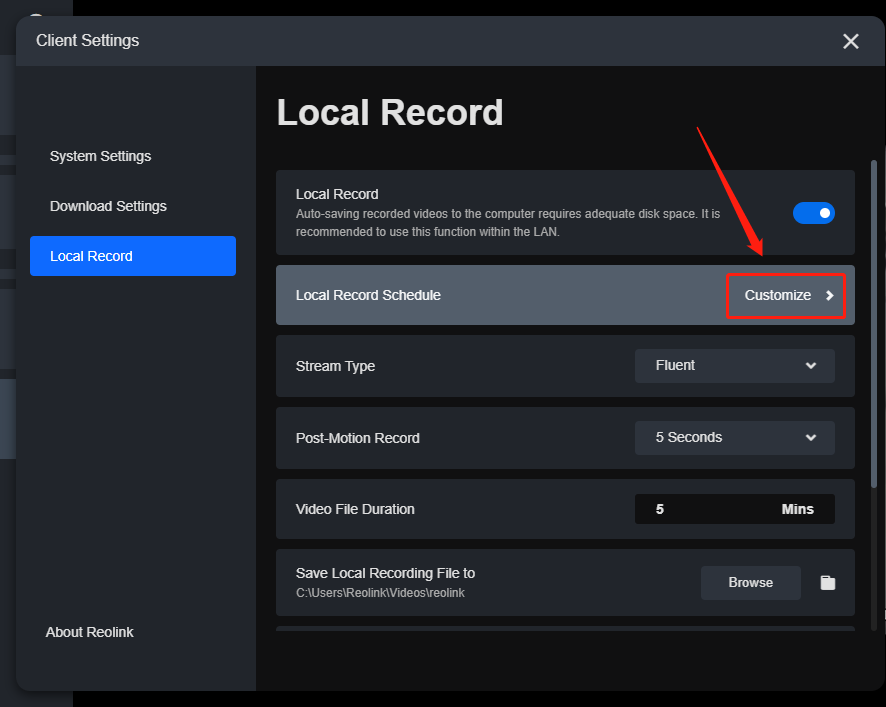Close the Client Settings dialog

tap(850, 41)
